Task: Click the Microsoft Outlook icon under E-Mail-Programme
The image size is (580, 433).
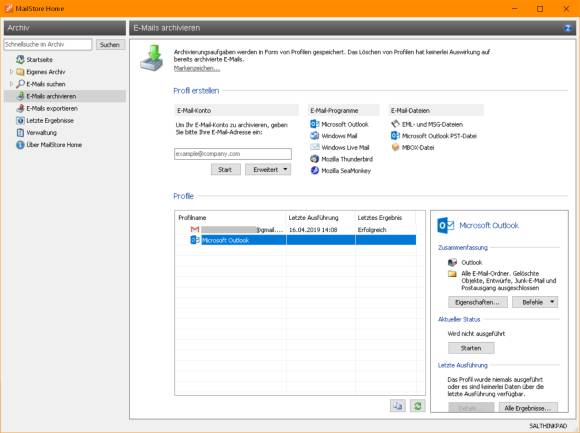Action: coord(314,124)
